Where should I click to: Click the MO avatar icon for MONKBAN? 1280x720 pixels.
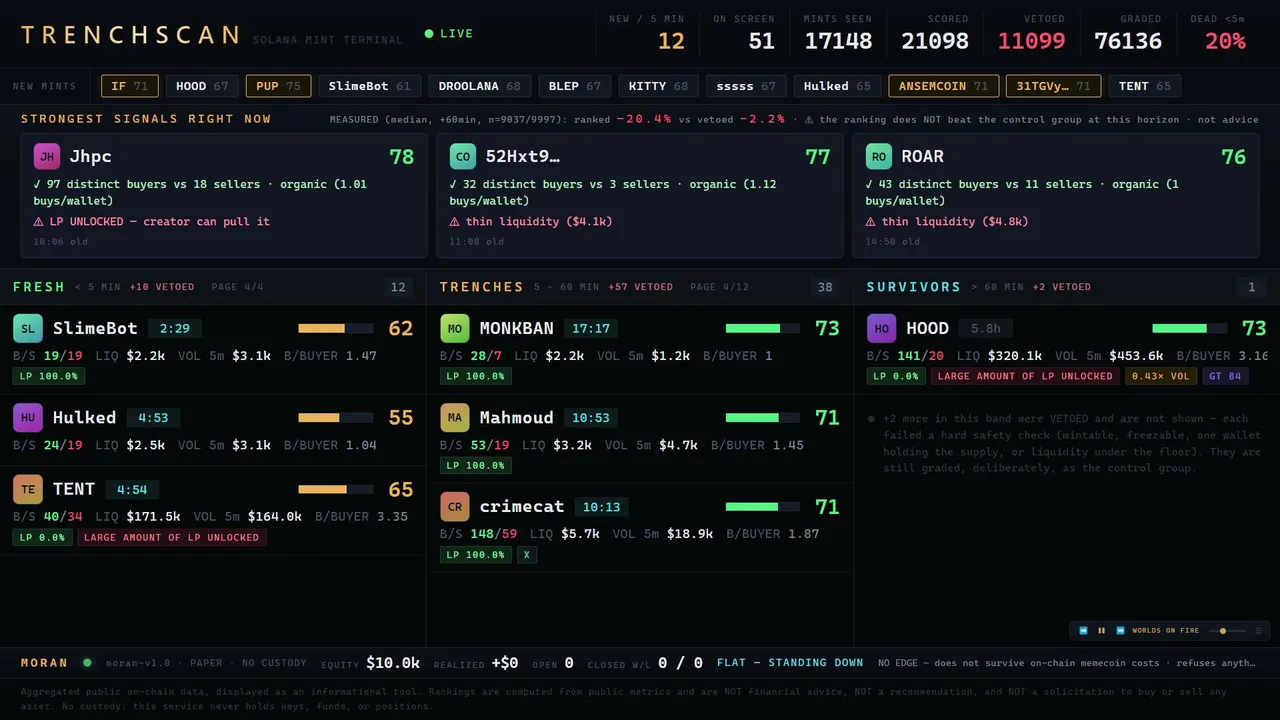tap(455, 328)
